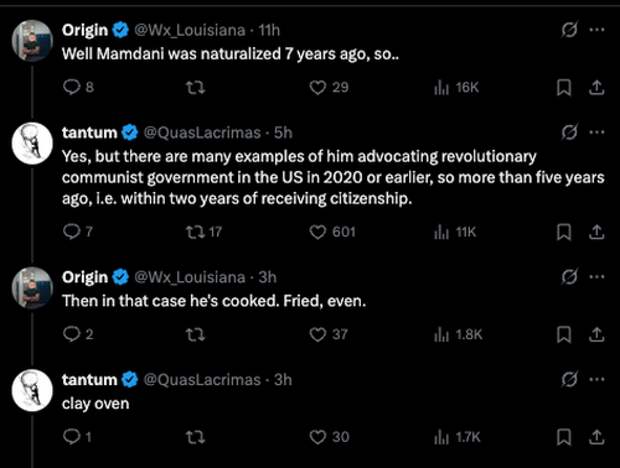Share the 'he's cooked. Fried, even' tweet
Viewport: 620px width, 468px height.
(596, 334)
